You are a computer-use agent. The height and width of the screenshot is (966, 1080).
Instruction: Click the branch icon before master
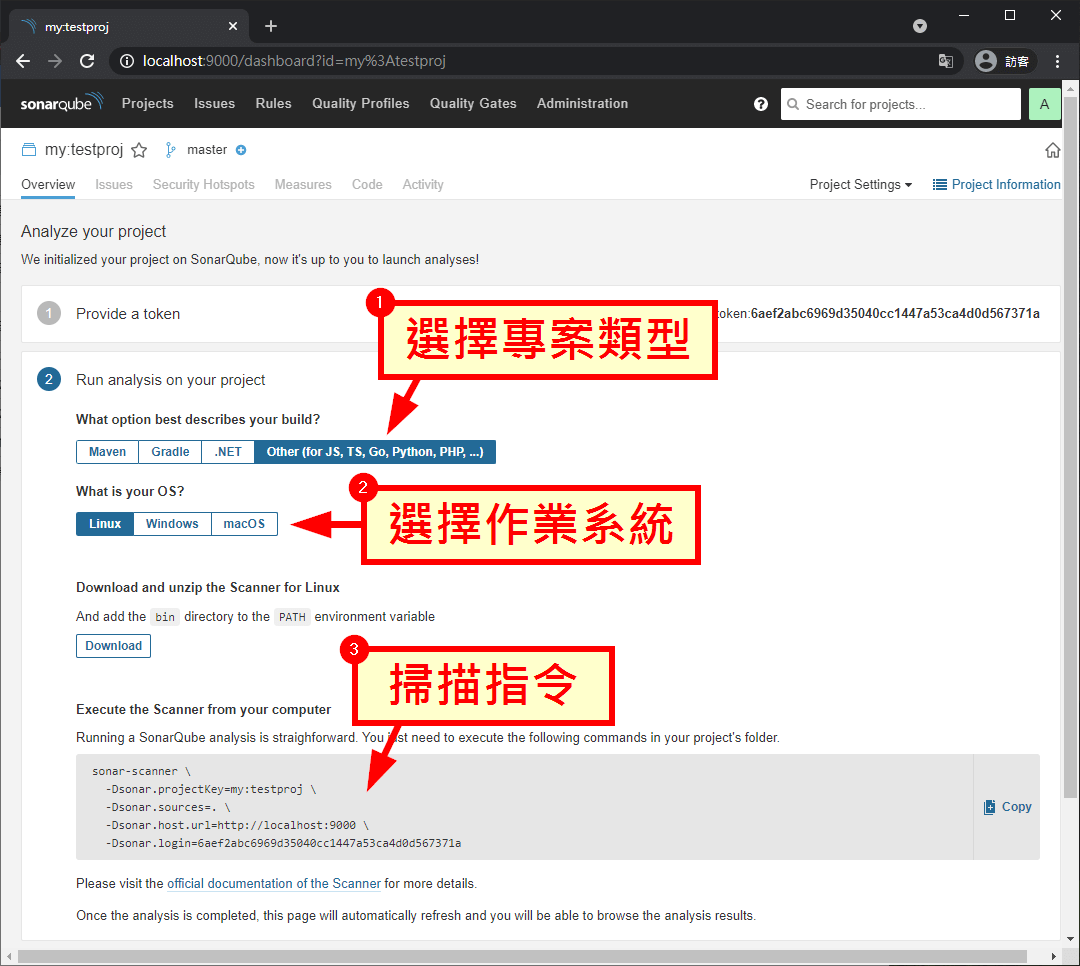pyautogui.click(x=170, y=150)
